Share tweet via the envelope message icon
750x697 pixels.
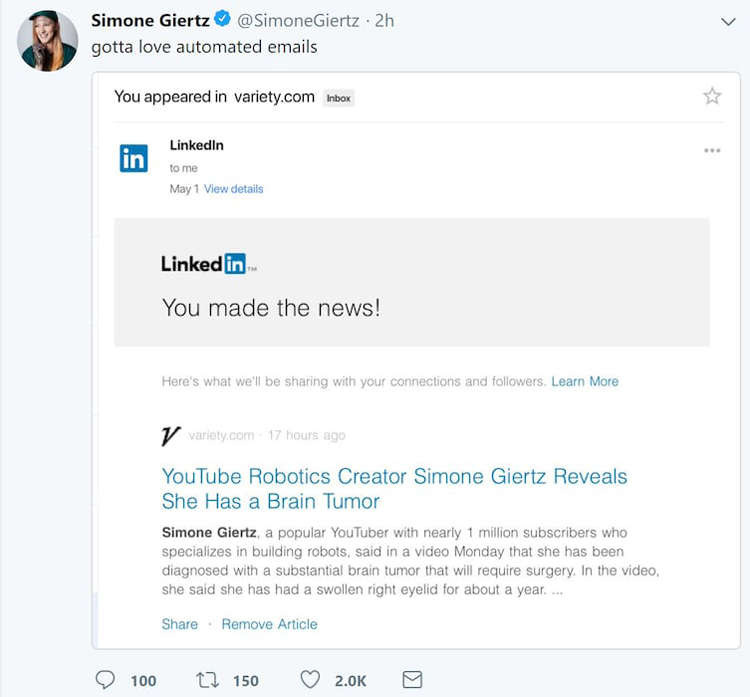[411, 680]
